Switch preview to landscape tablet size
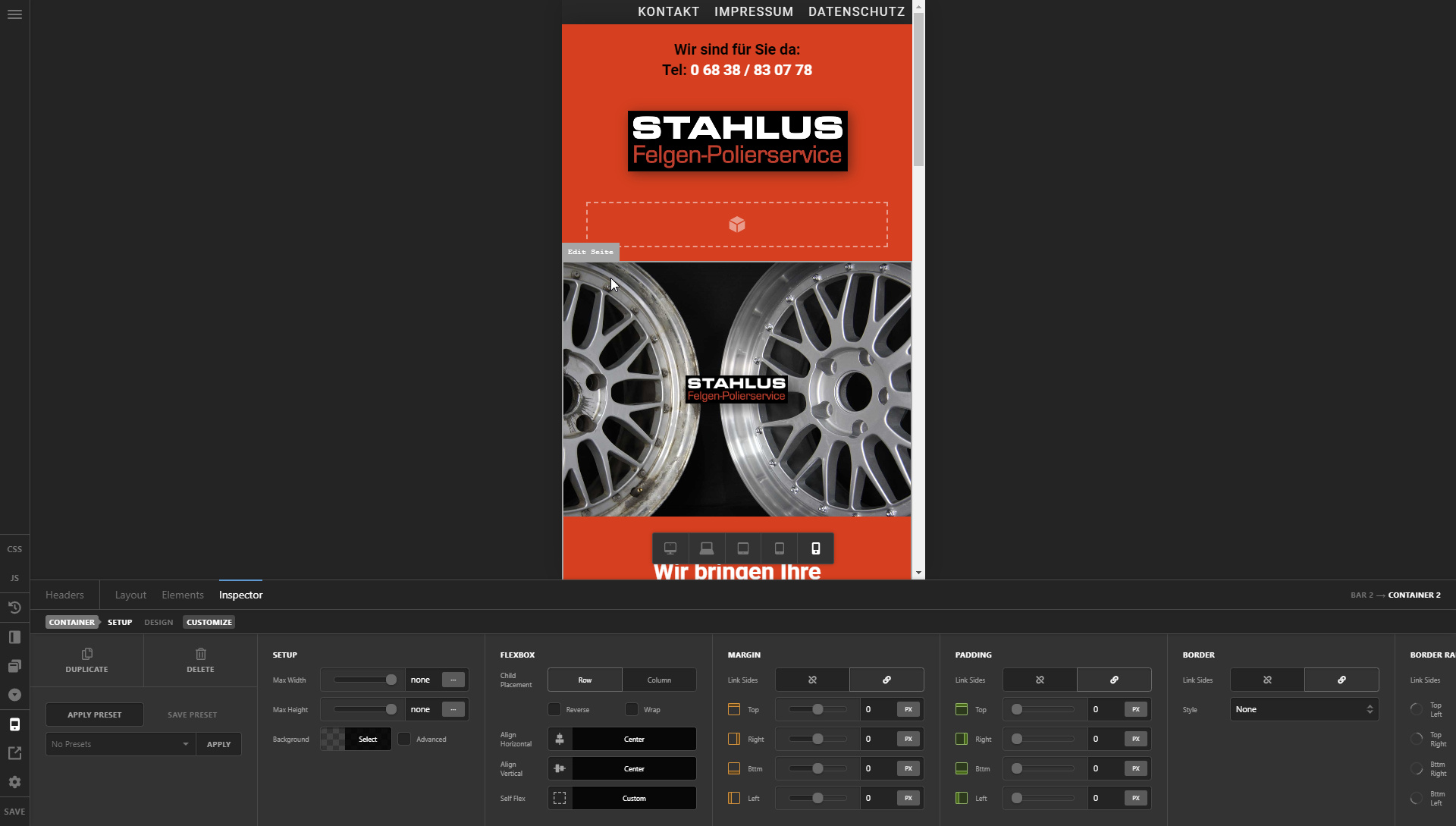 click(743, 548)
